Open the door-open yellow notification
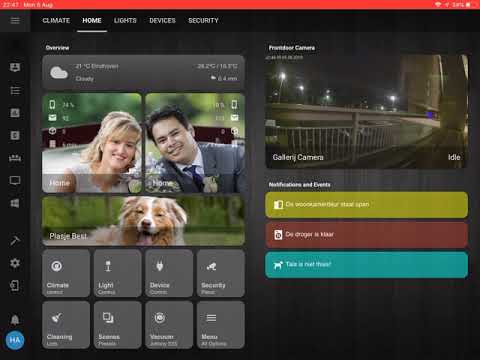This screenshot has height=360, width=480. [x=367, y=205]
